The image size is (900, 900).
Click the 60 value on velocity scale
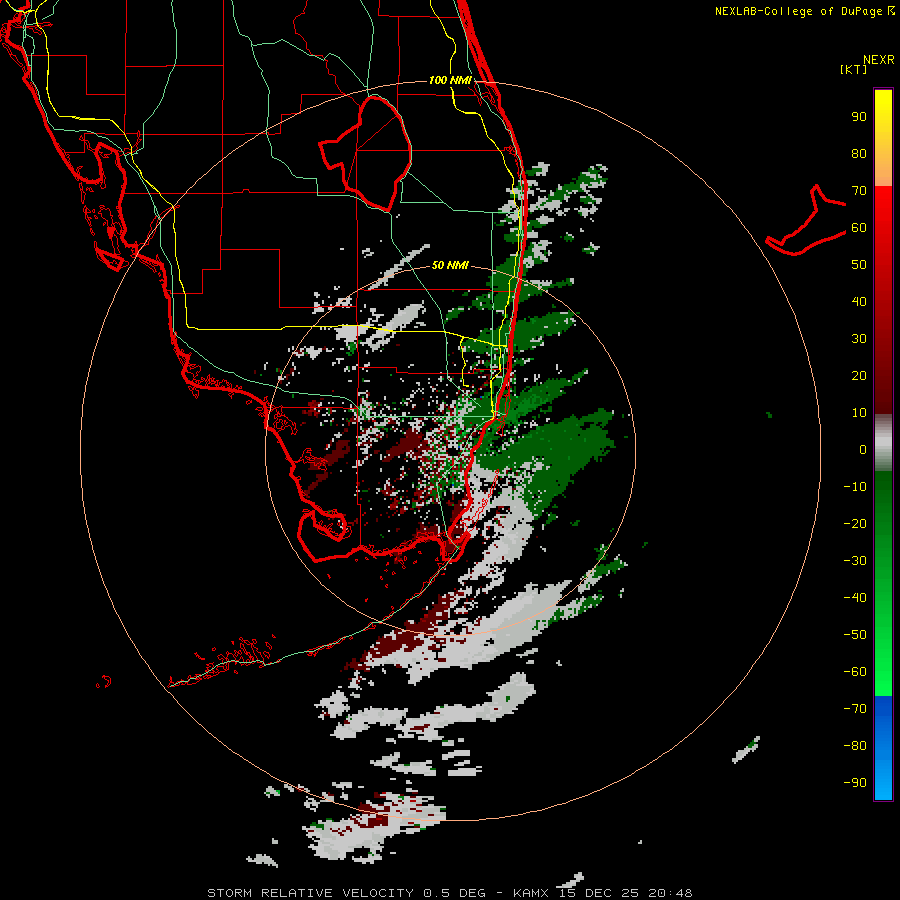tap(859, 228)
